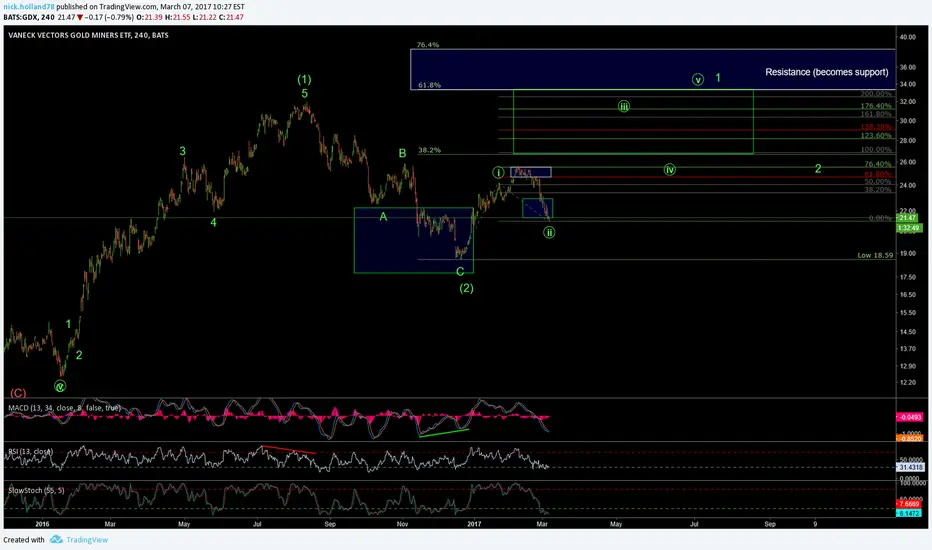Click the green 21.47 current price tag
932x550 pixels.
[908, 218]
